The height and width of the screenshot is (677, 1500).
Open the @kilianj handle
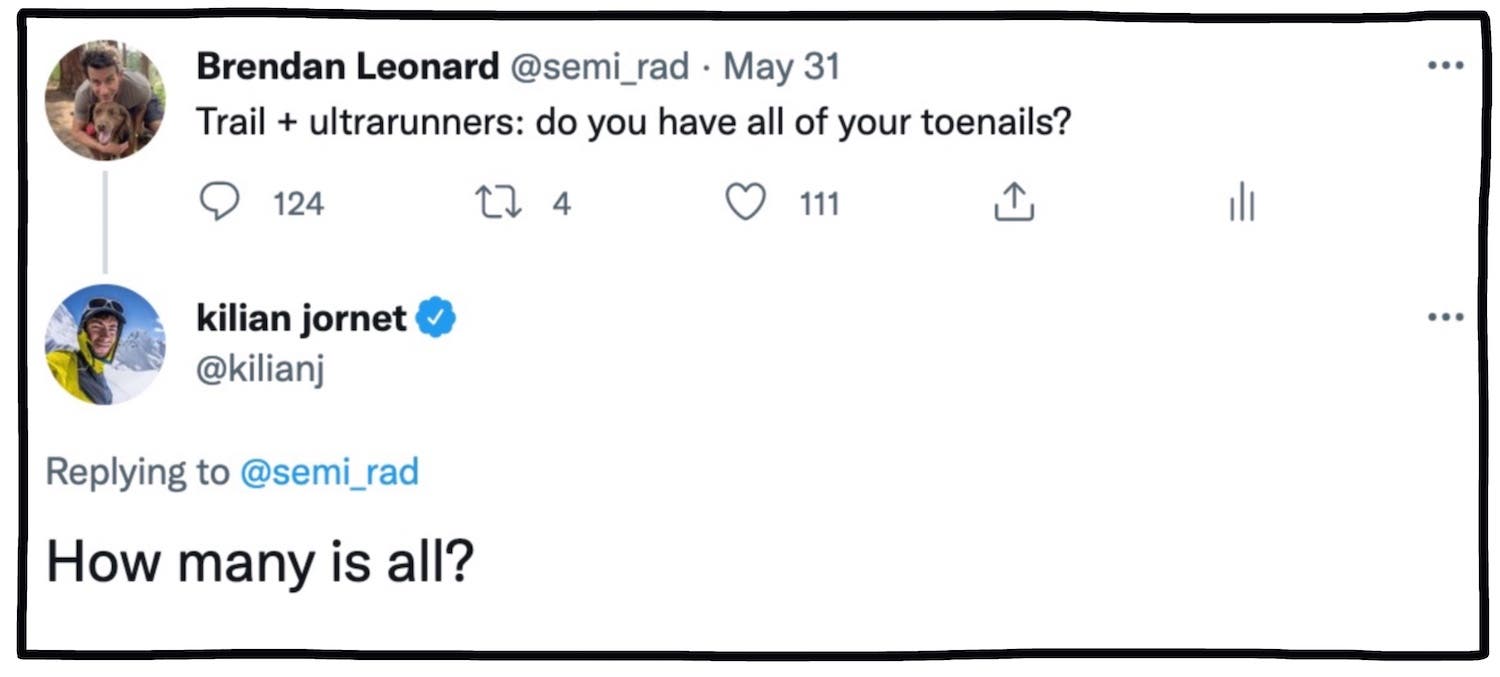[x=259, y=368]
